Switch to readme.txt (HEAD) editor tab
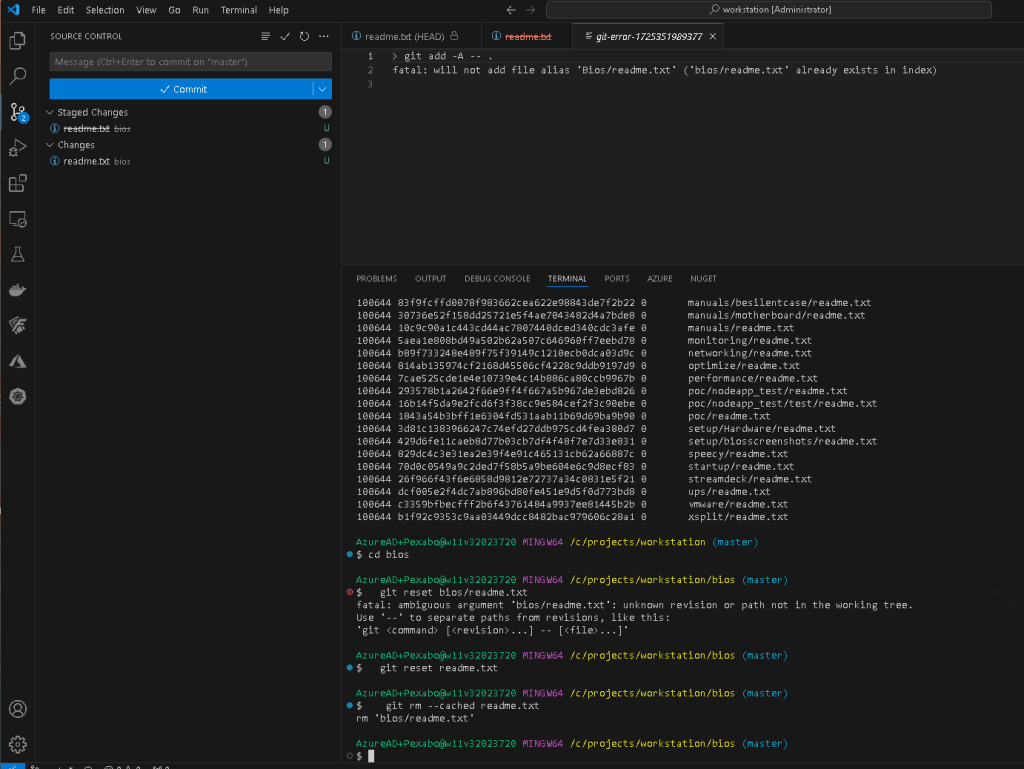Screen dimensions: 1024x769 [411, 37]
